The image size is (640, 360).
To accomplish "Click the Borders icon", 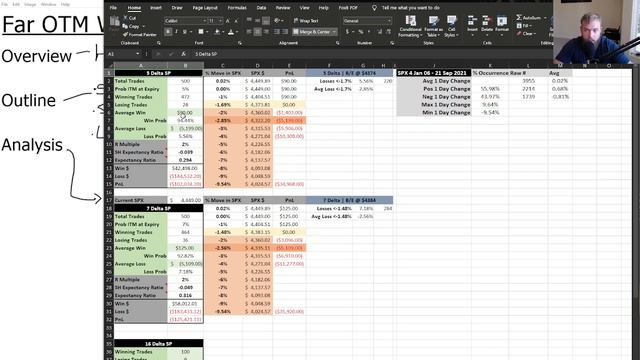I will (201, 32).
